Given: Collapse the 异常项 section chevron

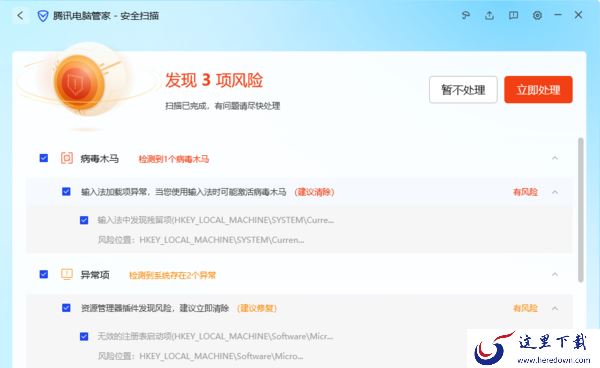Looking at the screenshot, I should pyautogui.click(x=555, y=274).
